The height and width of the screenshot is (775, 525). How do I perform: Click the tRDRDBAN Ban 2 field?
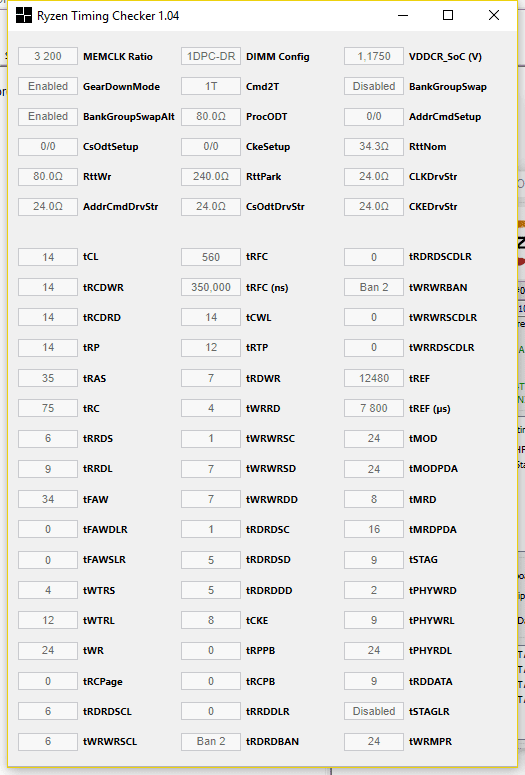(211, 741)
